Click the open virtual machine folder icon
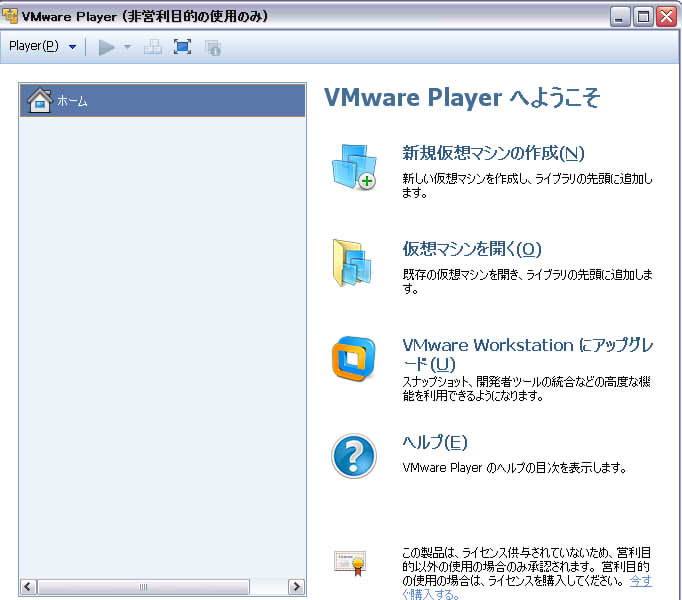Screen dimensions: 682x600 click(x=352, y=263)
